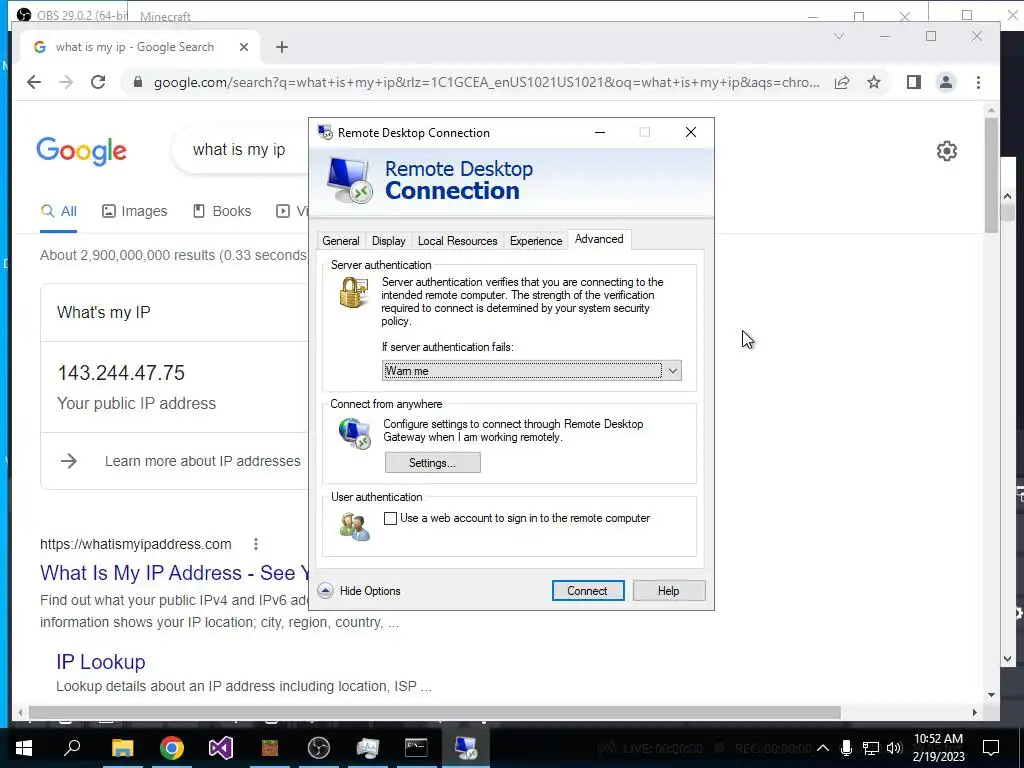This screenshot has width=1024, height=768.
Task: Open Remote Desktop taskbar icon
Action: (466, 748)
